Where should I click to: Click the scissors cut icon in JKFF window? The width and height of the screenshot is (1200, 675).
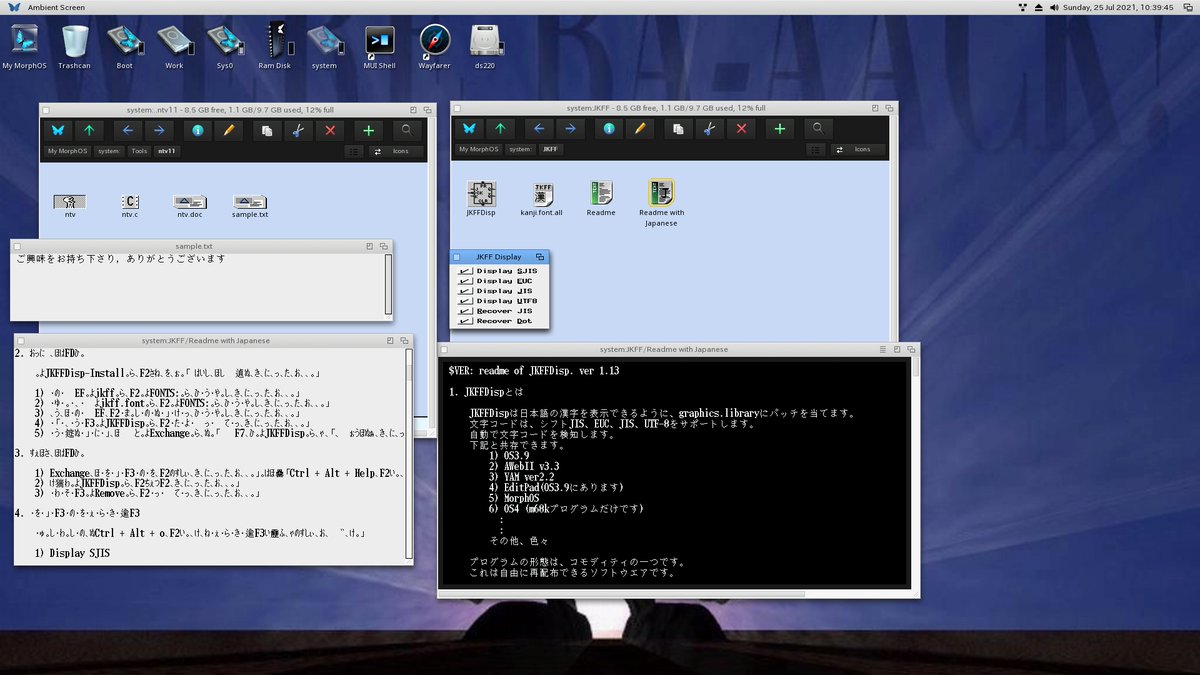point(709,129)
